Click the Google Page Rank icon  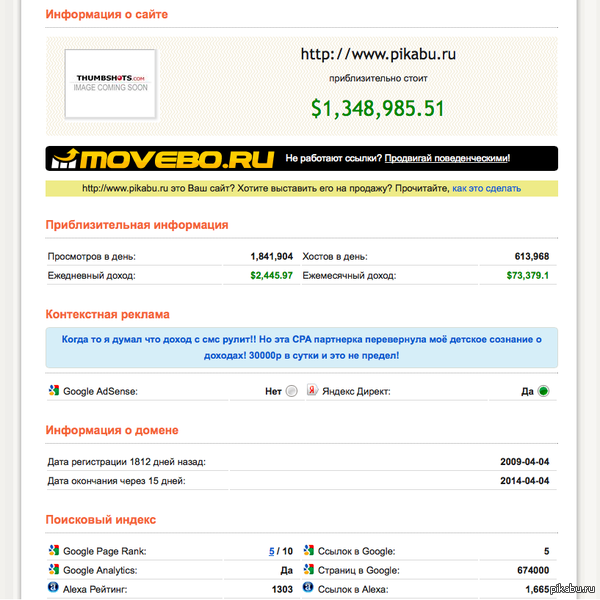tap(54, 551)
